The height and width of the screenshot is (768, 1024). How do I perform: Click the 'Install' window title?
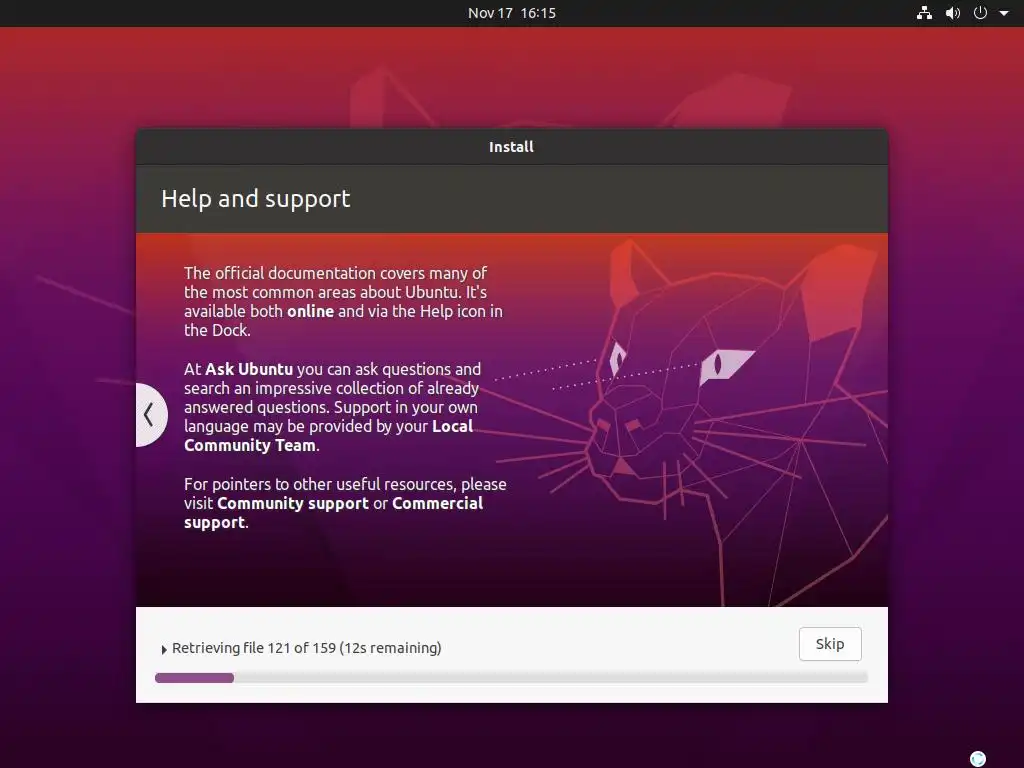[x=511, y=147]
